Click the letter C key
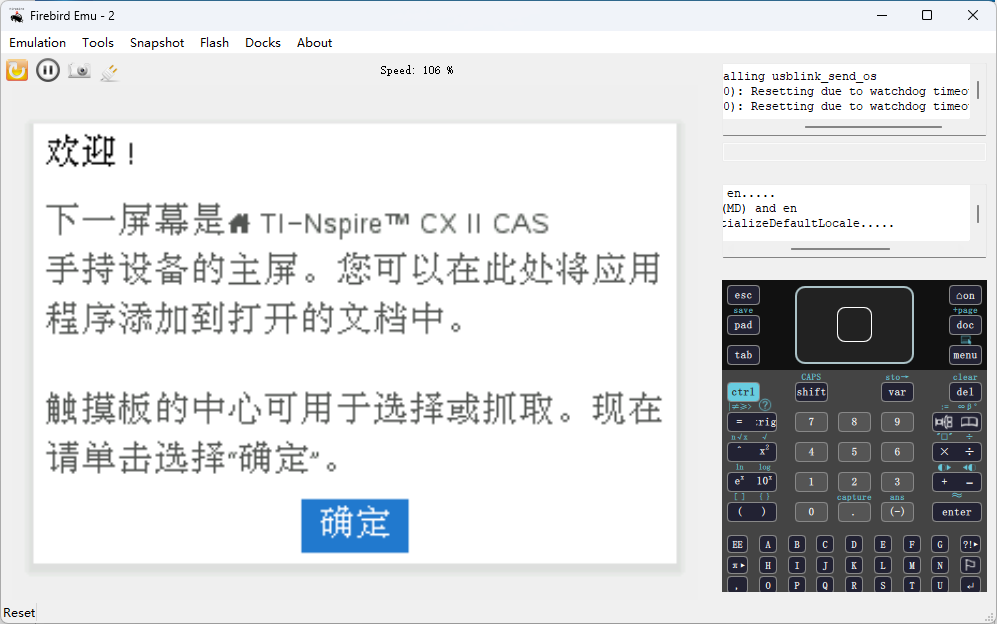 825,544
